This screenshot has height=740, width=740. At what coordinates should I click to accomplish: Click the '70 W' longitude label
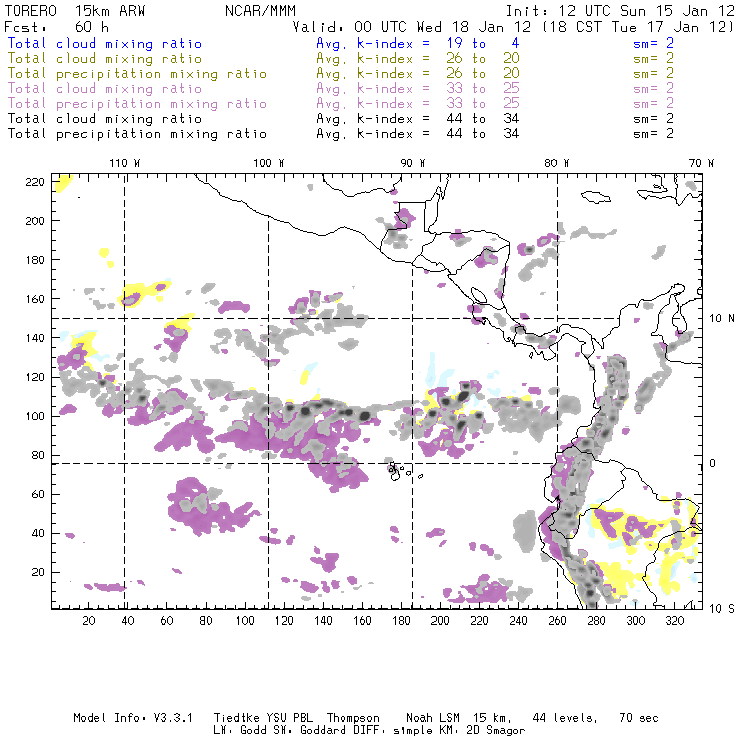click(x=701, y=163)
